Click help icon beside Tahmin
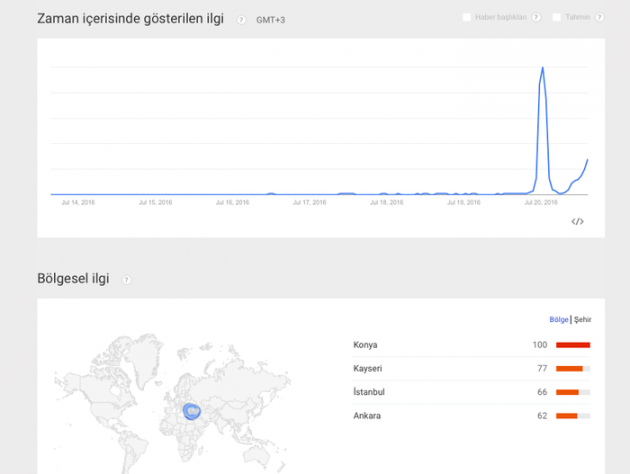 tap(599, 17)
